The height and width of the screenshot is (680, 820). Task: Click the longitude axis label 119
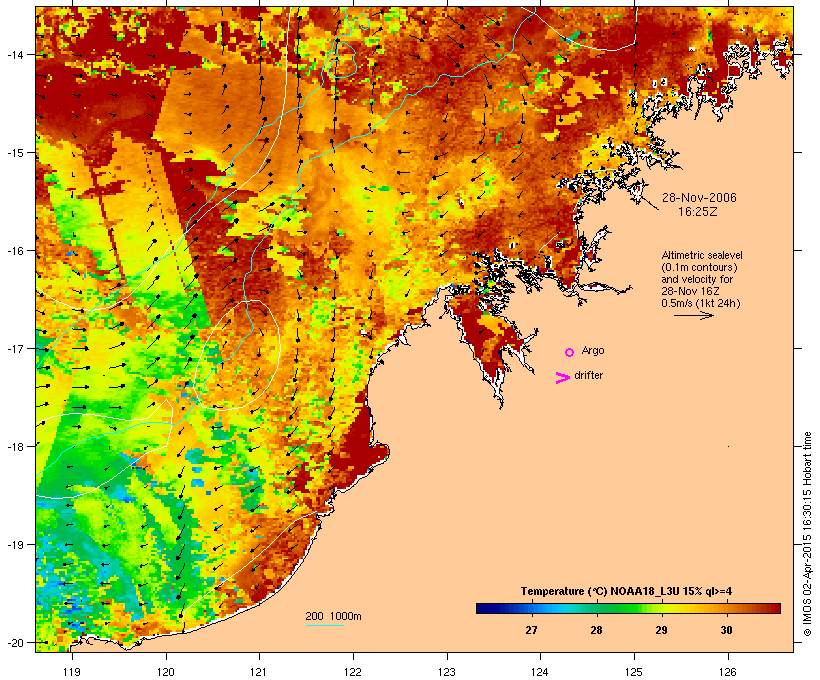(72, 672)
